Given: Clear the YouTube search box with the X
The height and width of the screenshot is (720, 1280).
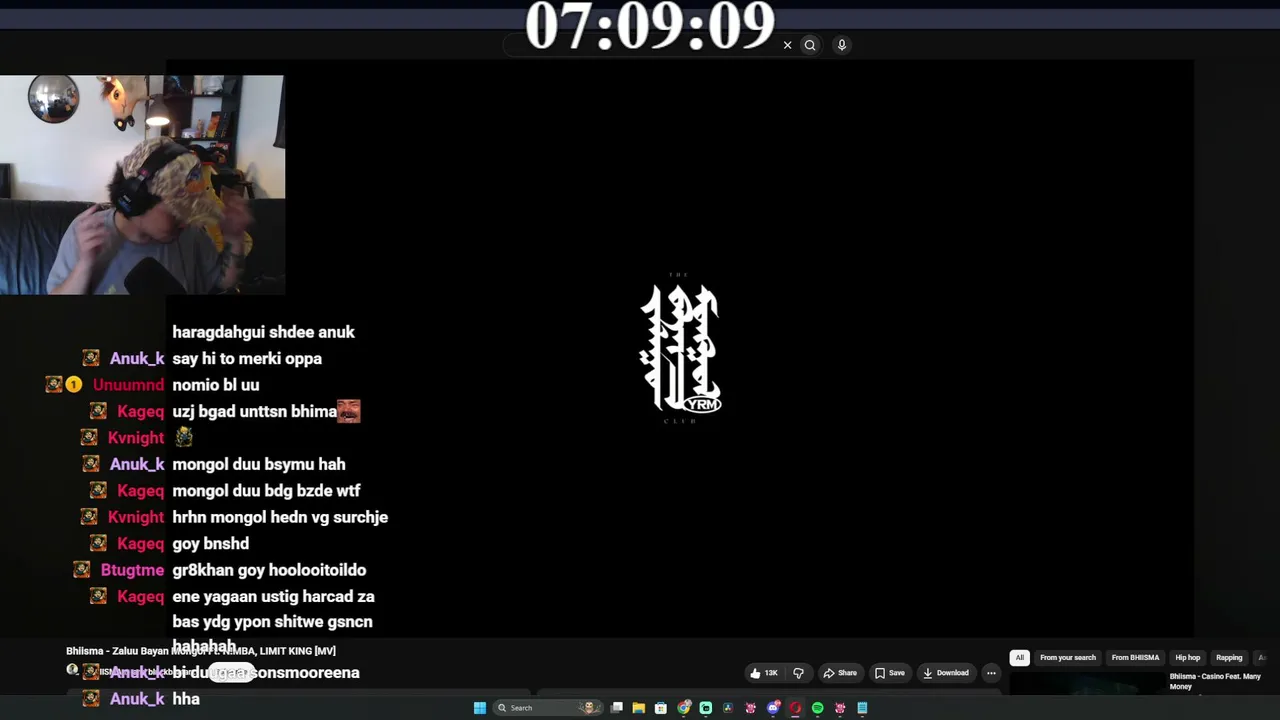Looking at the screenshot, I should 787,45.
